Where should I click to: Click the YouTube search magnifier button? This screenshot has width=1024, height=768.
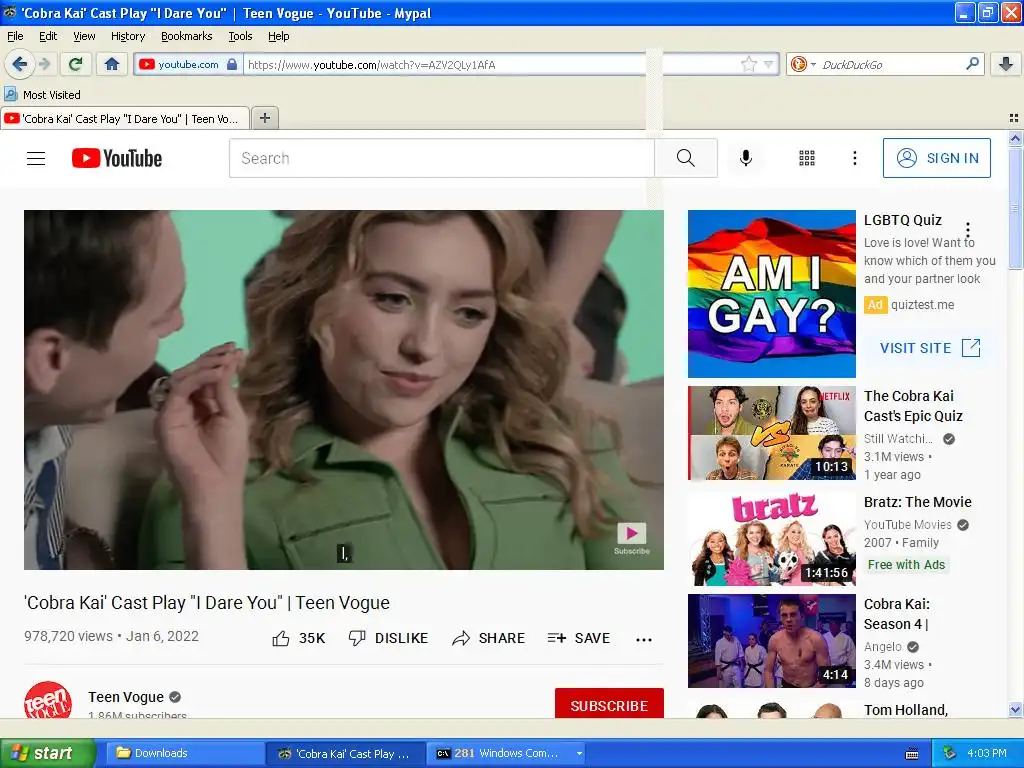[686, 158]
